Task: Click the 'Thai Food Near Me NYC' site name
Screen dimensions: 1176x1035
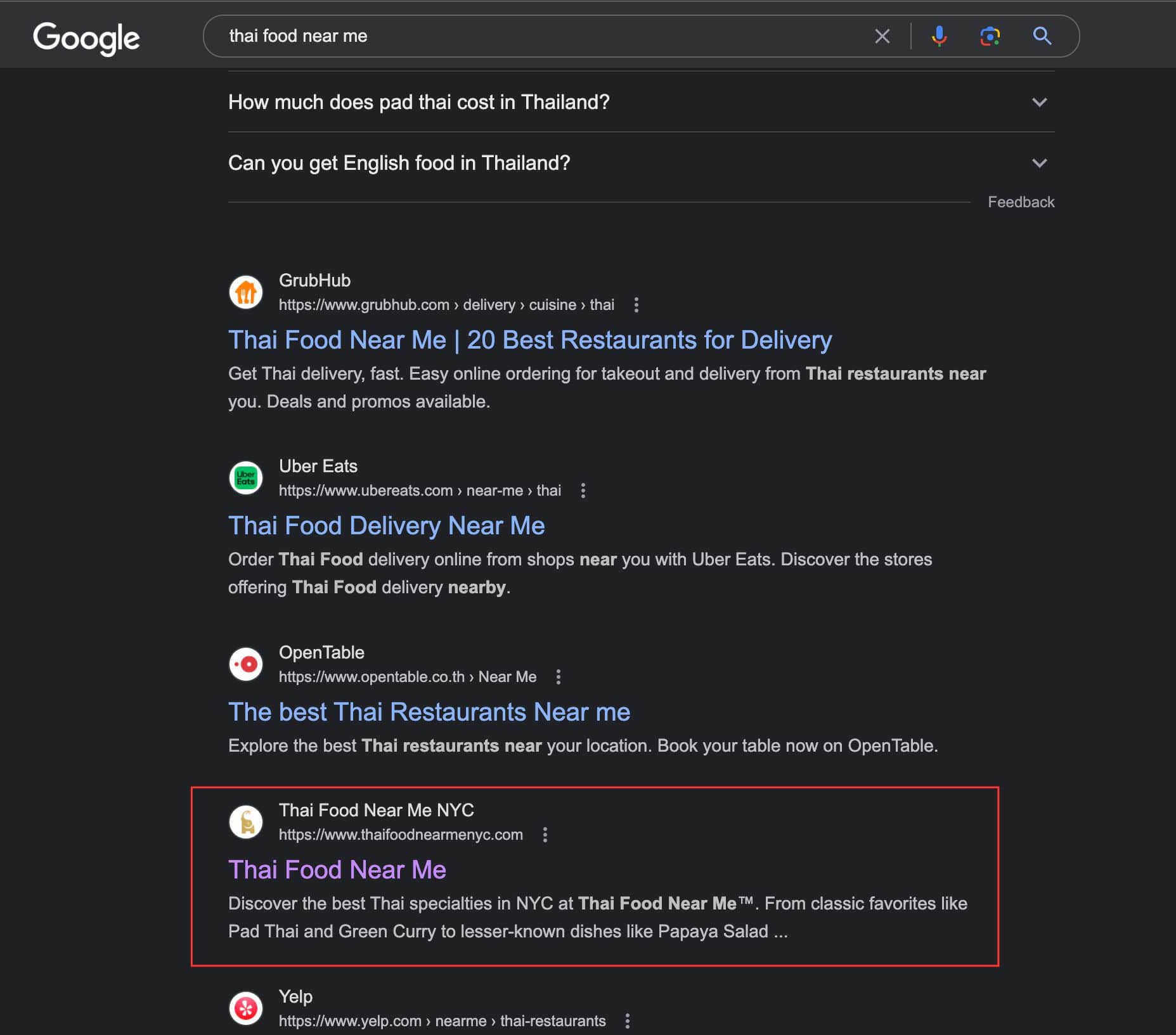Action: 377,810
